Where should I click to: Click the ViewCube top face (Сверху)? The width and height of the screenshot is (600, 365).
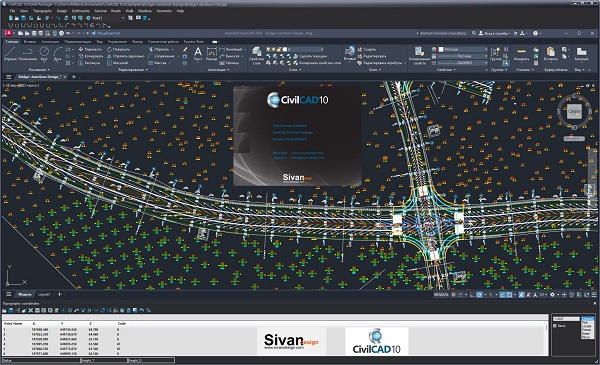[x=574, y=111]
